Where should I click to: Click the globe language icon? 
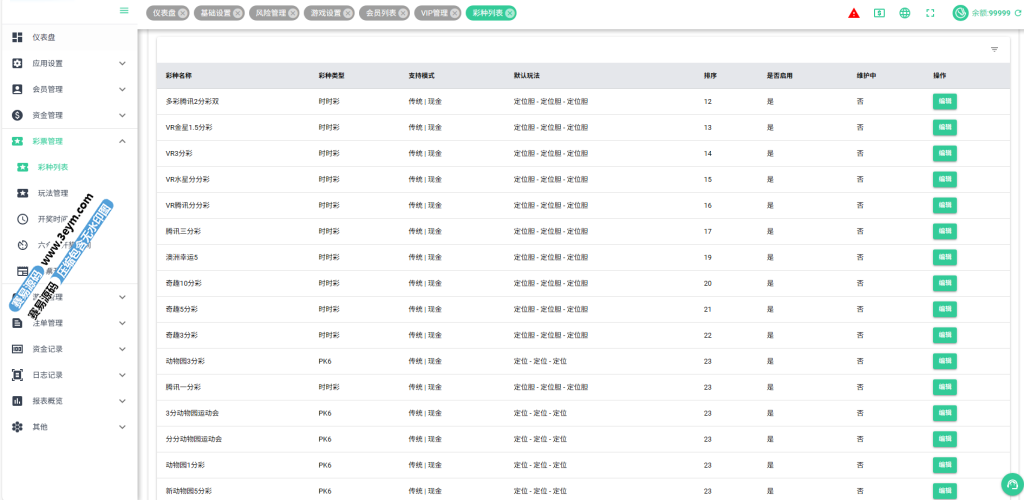[905, 13]
